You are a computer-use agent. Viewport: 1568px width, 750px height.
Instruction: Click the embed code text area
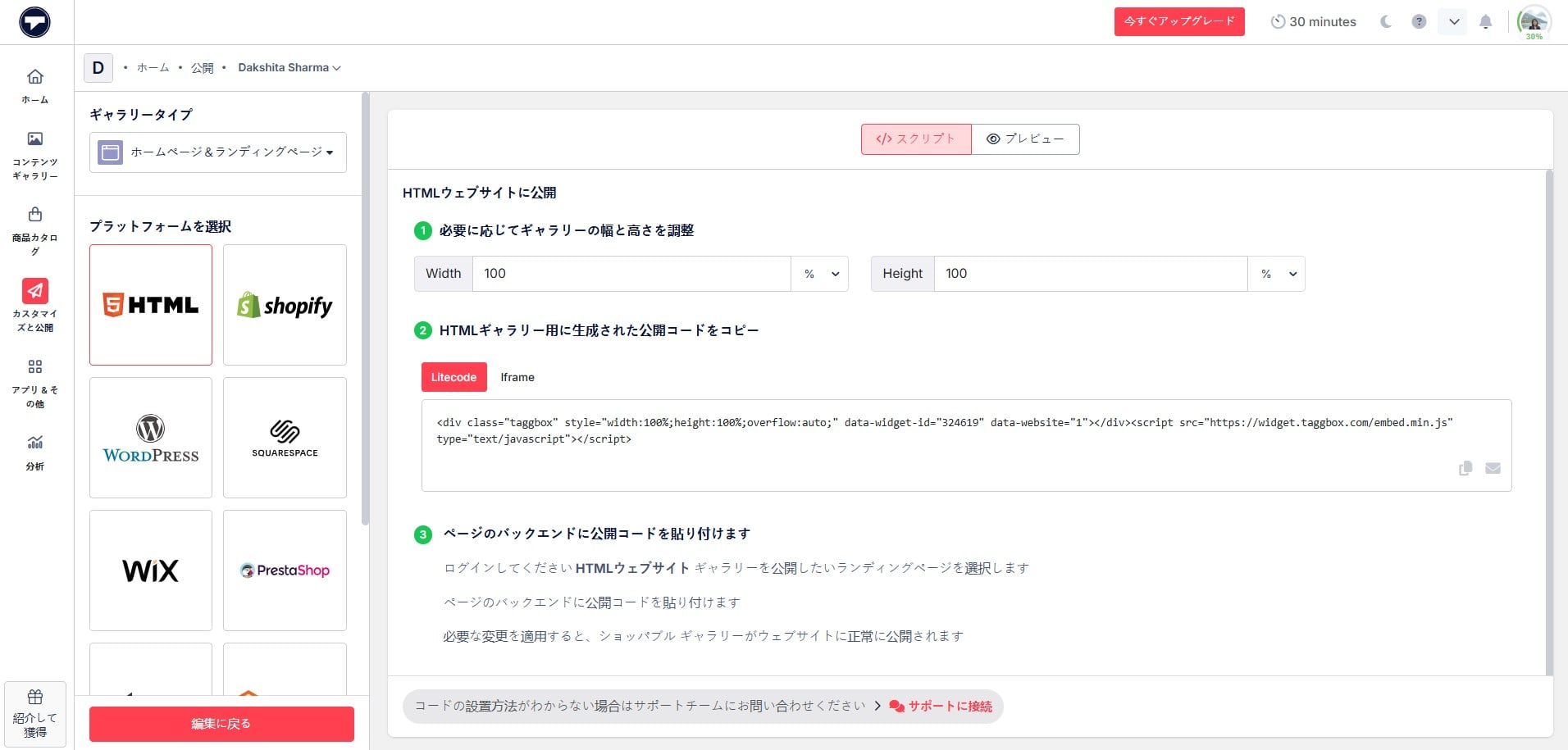(966, 445)
